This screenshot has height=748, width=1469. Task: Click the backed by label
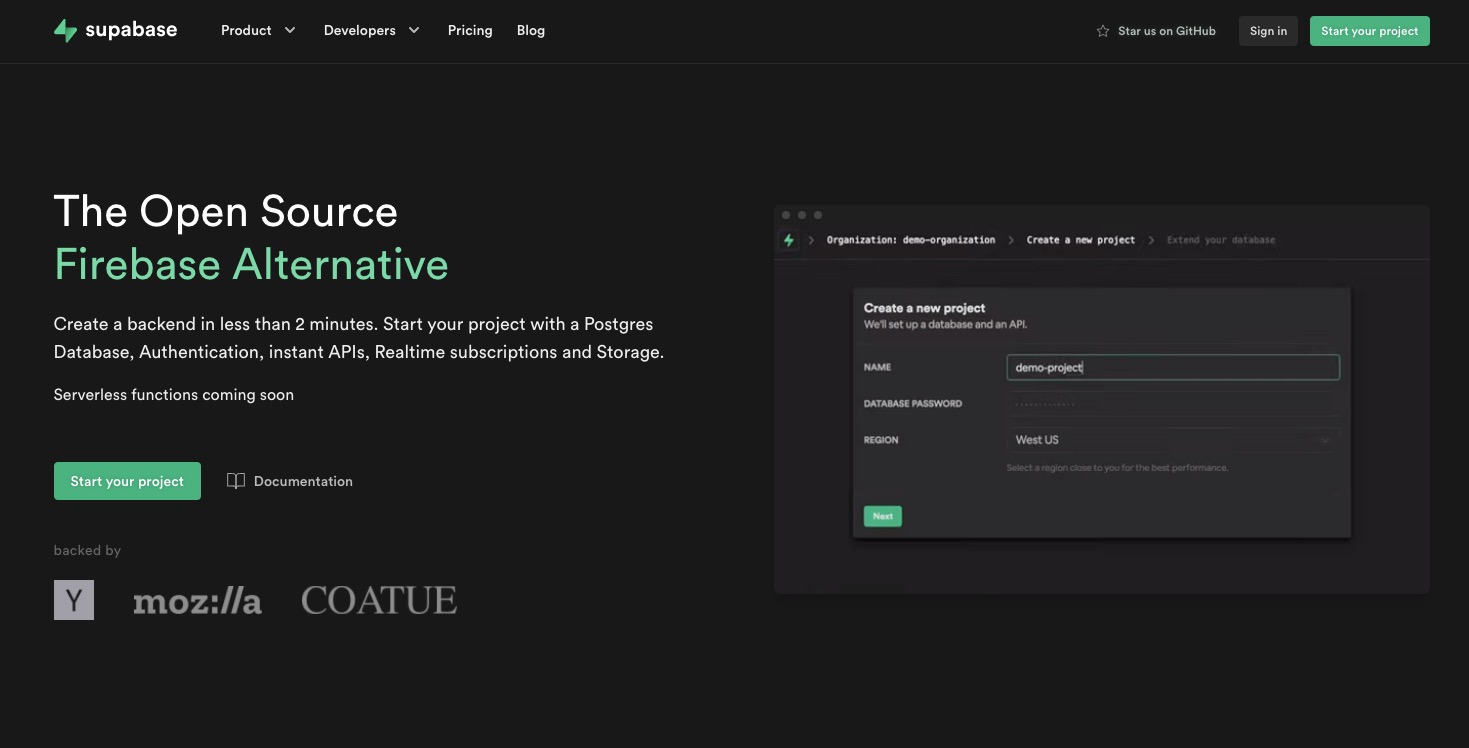coord(87,550)
